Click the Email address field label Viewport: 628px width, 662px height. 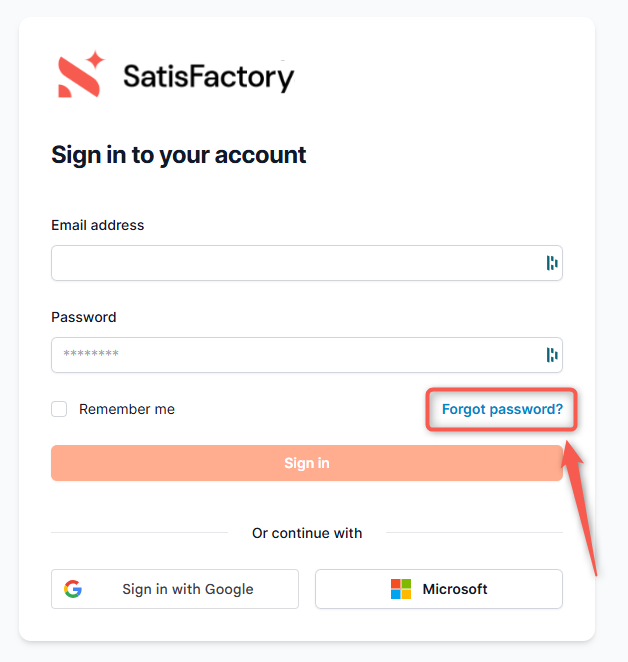(x=97, y=225)
